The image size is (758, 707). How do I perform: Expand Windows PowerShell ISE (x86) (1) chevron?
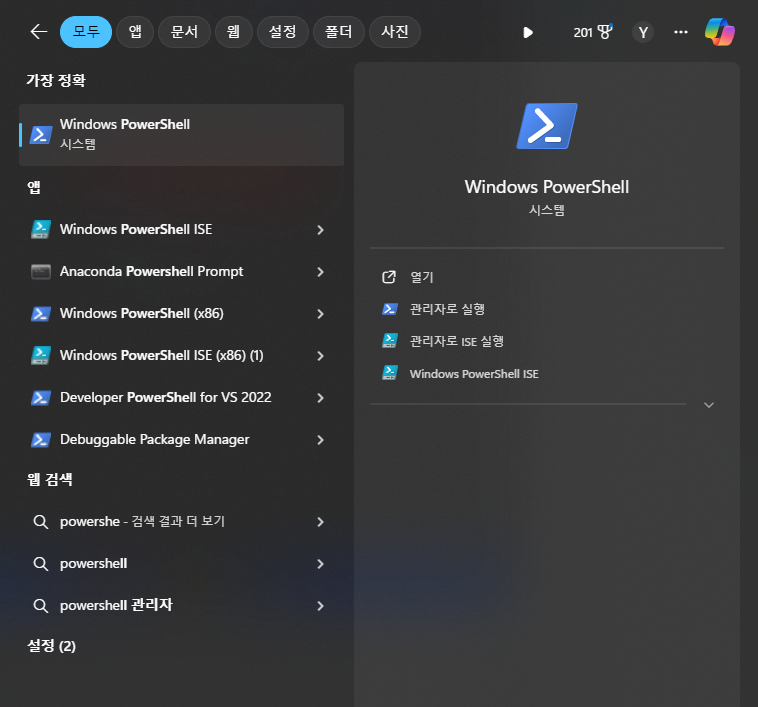click(321, 356)
